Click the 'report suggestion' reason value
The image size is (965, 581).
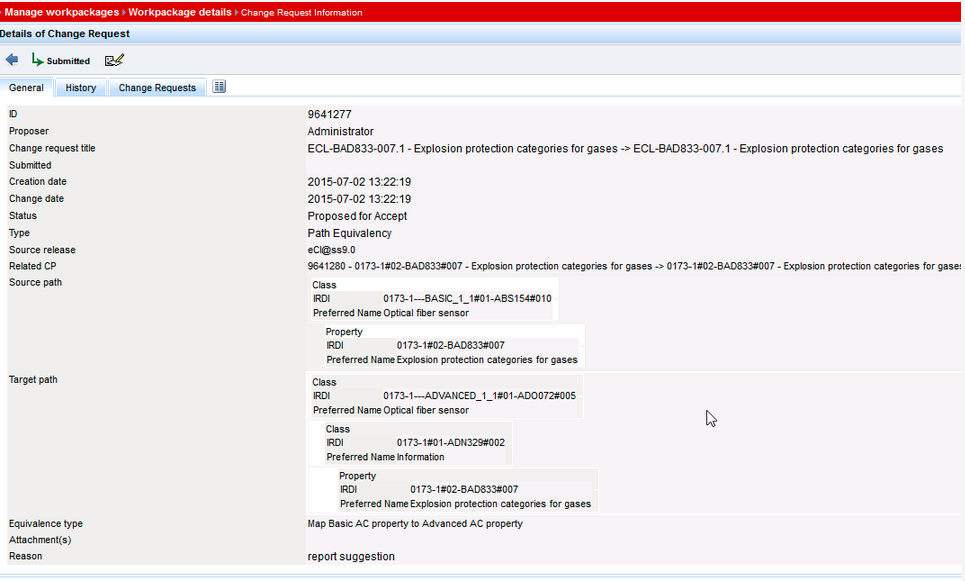click(x=351, y=556)
